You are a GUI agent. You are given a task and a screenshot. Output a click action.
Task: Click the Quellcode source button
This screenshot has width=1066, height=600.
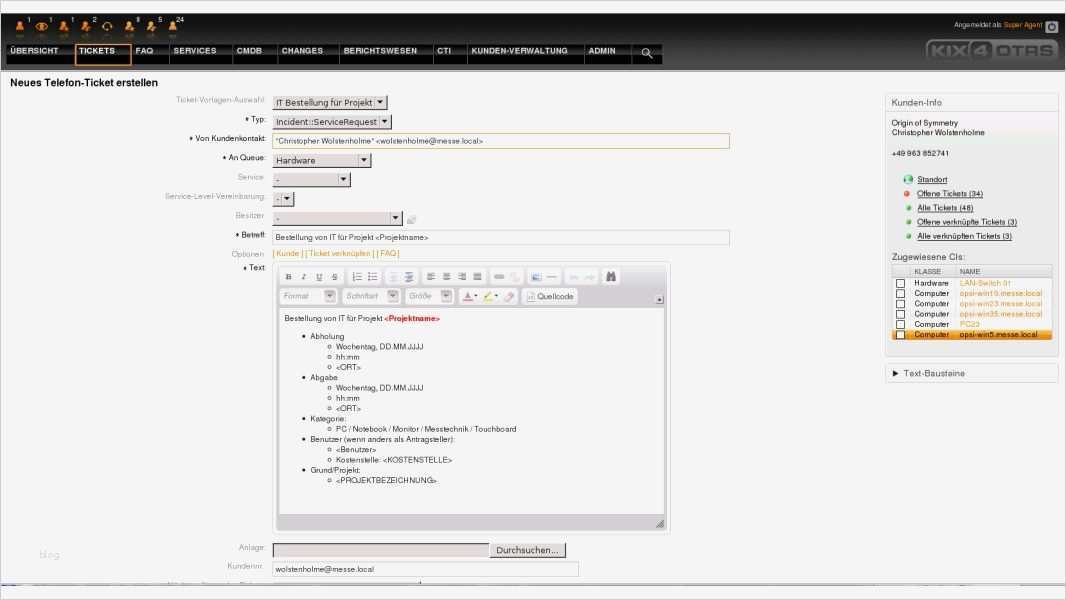point(550,296)
